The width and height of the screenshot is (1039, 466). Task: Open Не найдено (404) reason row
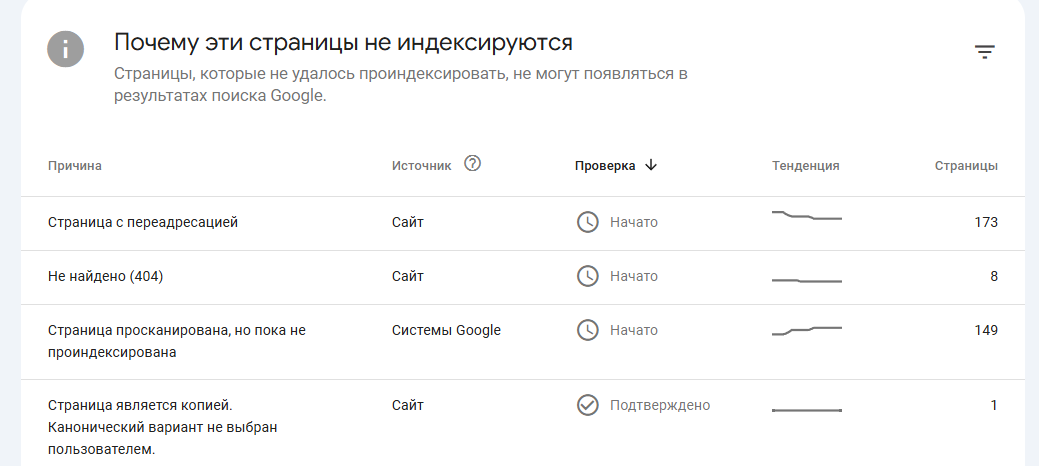point(523,278)
